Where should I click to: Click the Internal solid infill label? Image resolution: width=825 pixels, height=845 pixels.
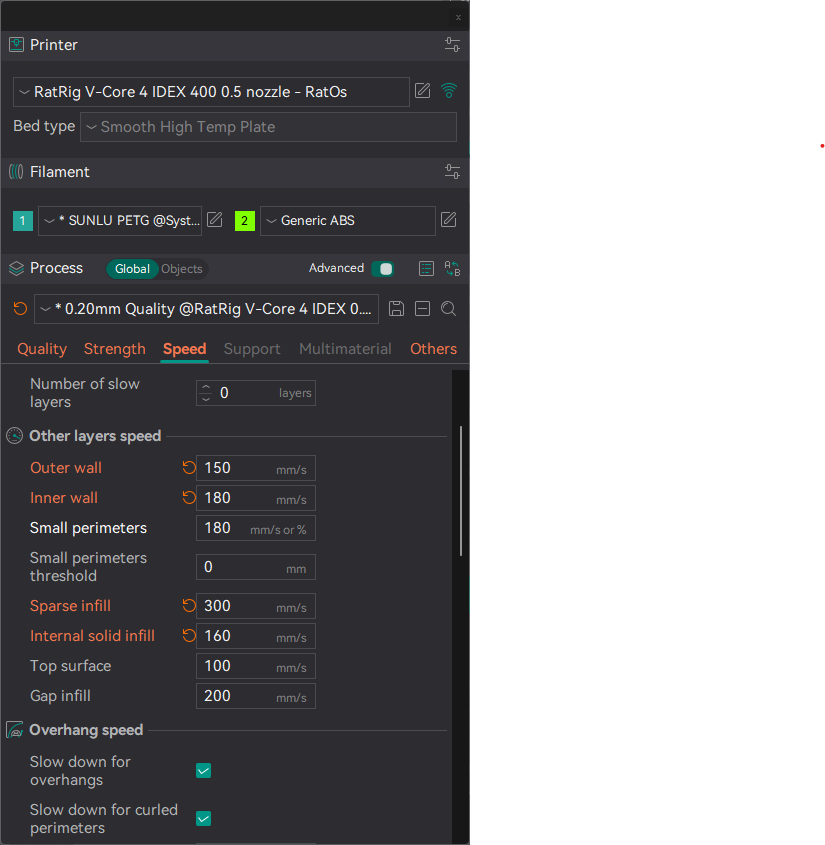pyautogui.click(x=92, y=636)
